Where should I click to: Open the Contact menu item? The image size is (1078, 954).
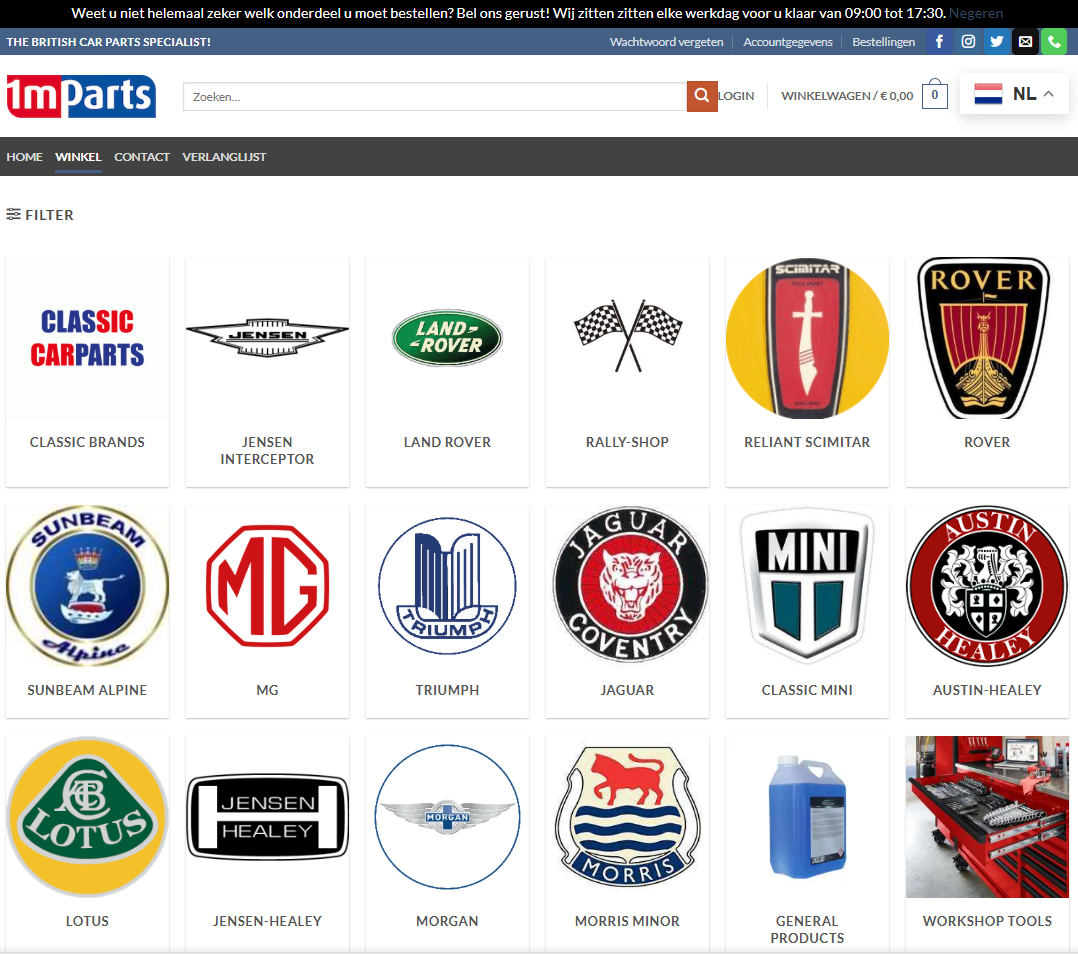coord(142,157)
